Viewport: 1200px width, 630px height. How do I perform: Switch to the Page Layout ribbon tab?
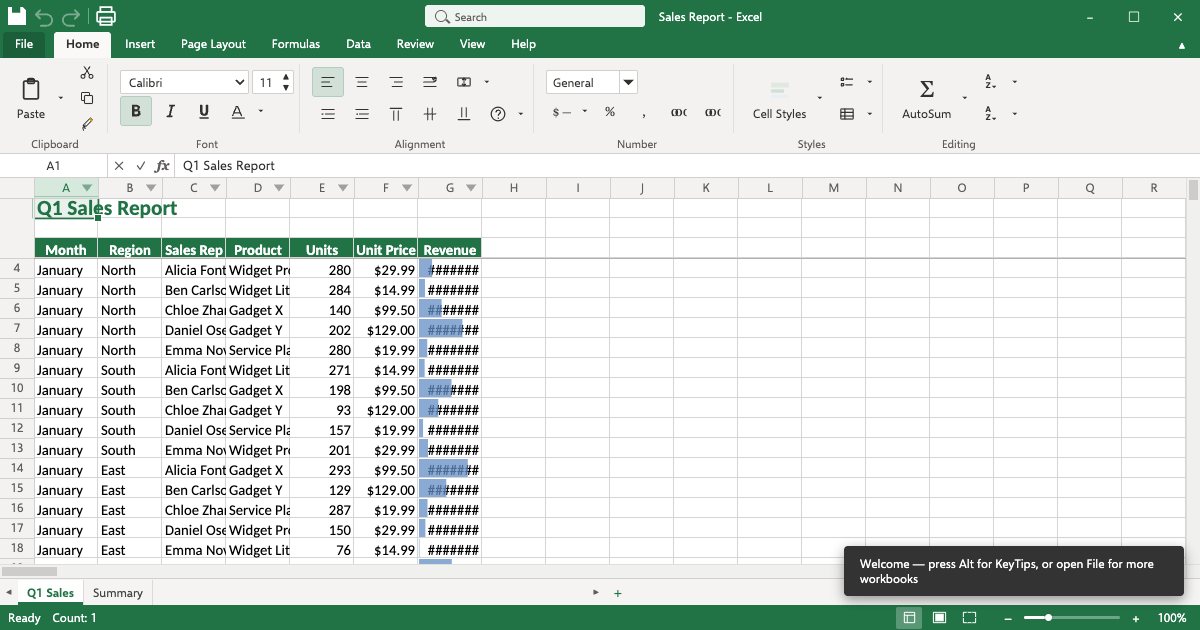[213, 44]
